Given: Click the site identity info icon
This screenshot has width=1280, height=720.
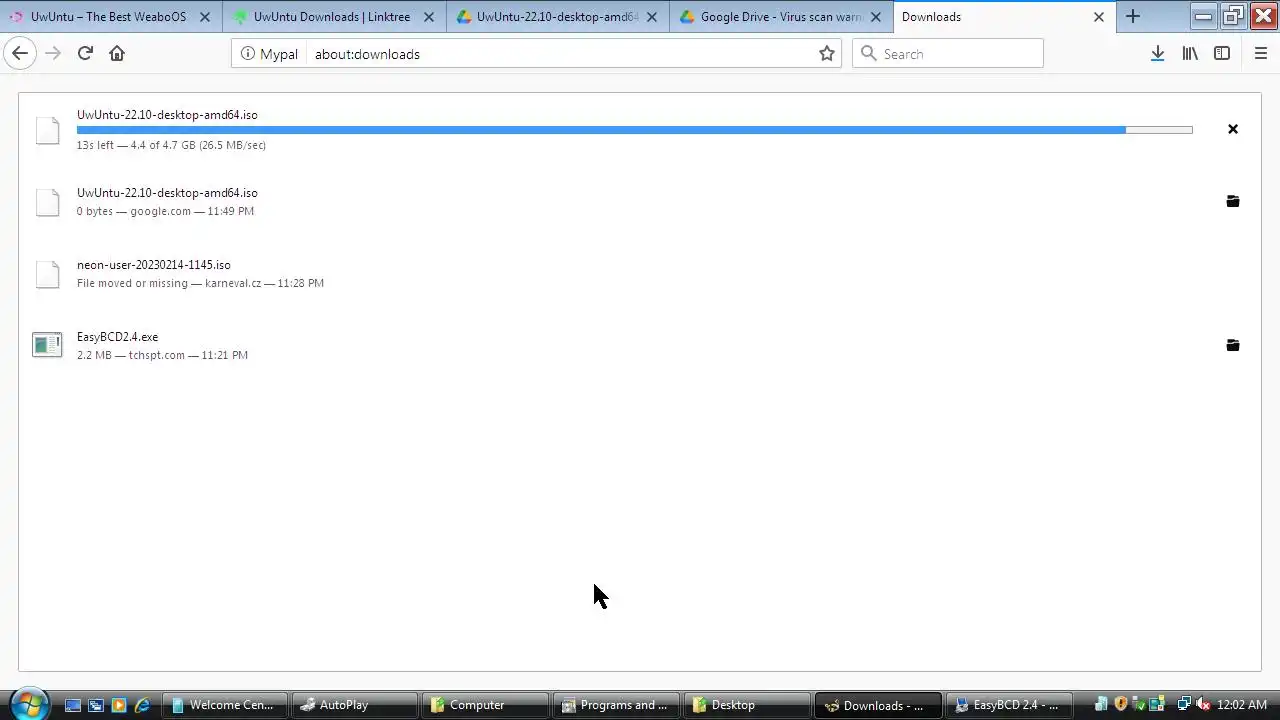Looking at the screenshot, I should [x=247, y=54].
